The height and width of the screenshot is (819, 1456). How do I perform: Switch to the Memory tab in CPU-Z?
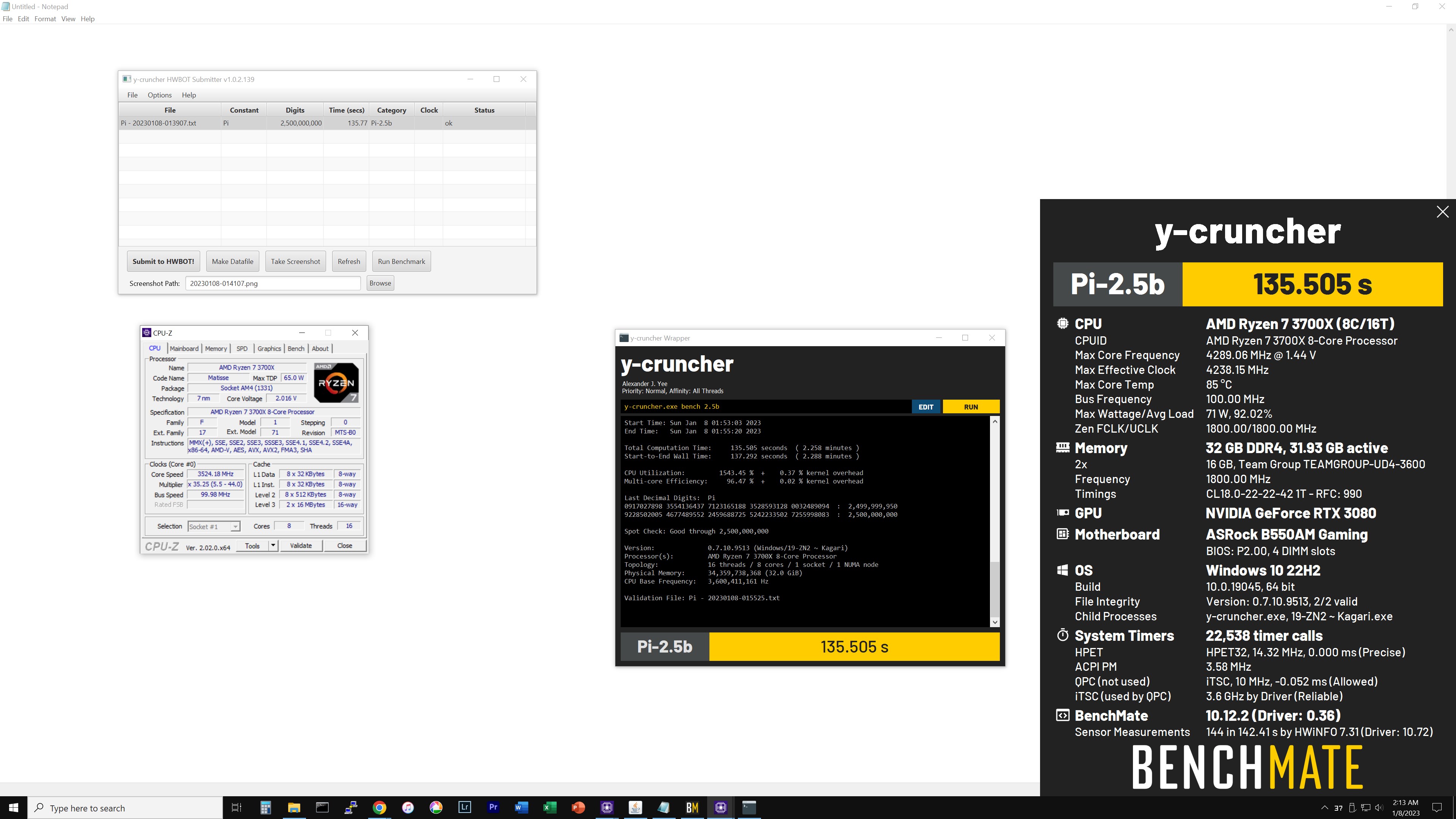coord(216,349)
